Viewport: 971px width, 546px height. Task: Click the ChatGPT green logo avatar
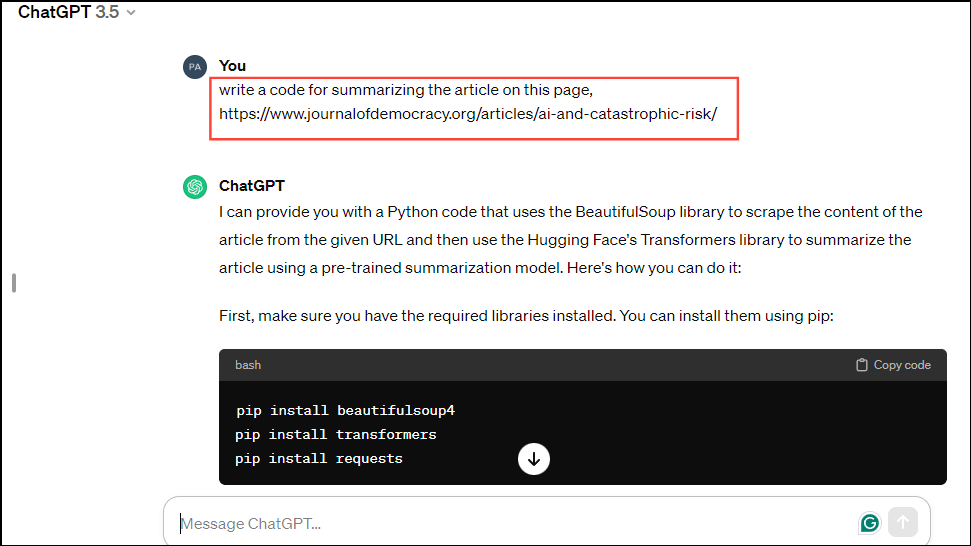coord(194,186)
